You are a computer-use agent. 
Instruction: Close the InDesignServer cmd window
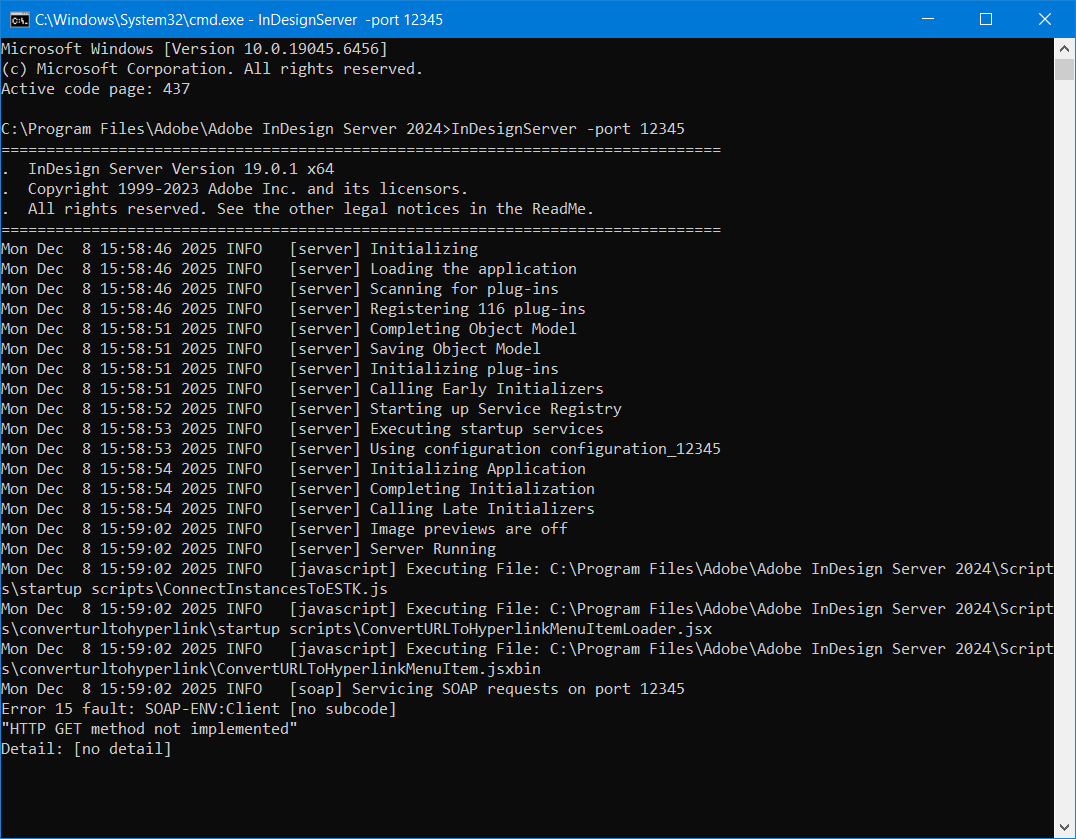1041,19
